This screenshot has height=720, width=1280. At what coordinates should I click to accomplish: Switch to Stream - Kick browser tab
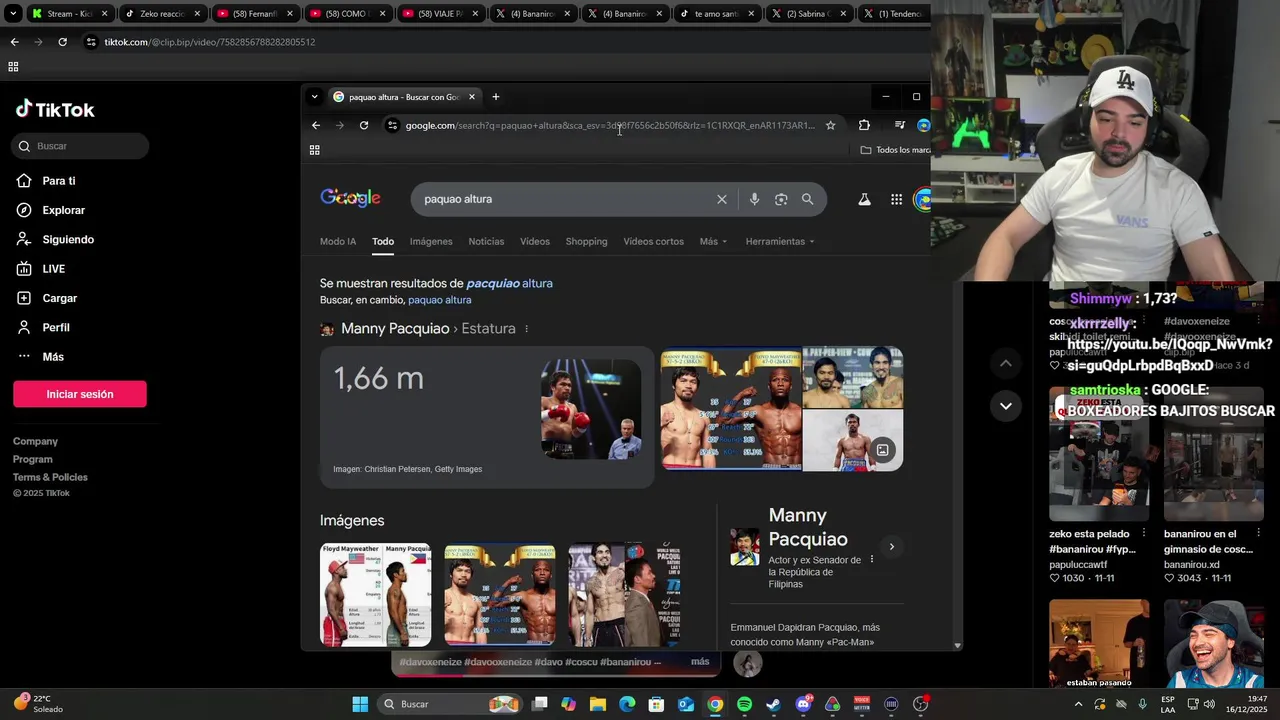click(x=69, y=14)
